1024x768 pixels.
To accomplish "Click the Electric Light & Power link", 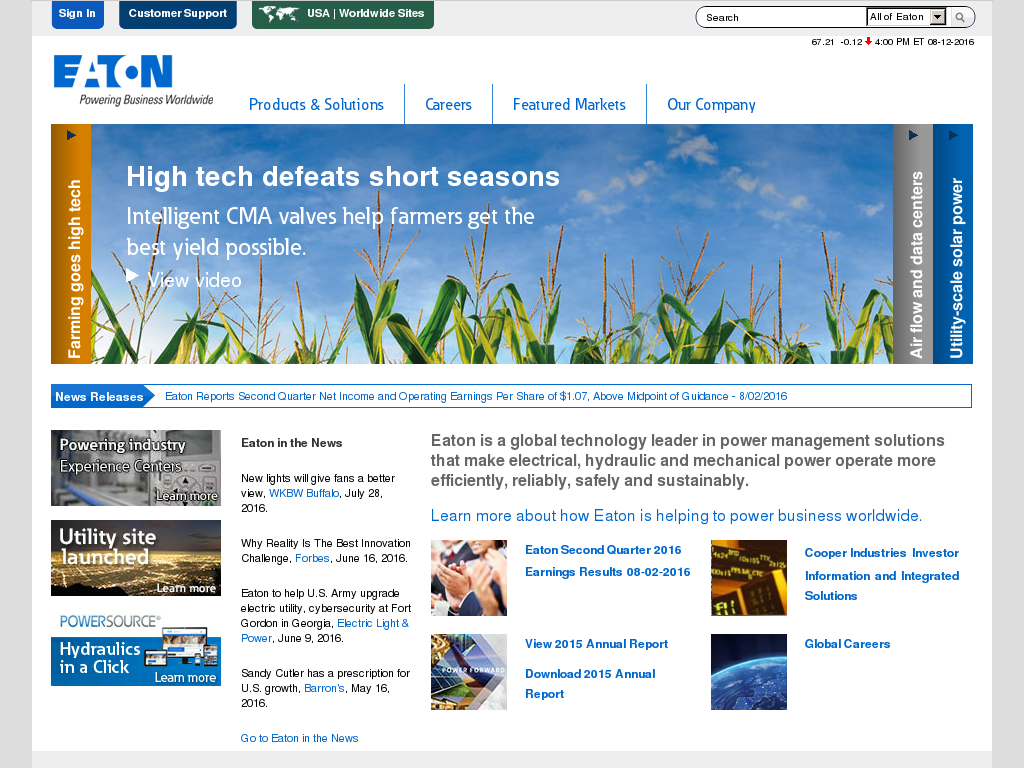I will pos(325,631).
